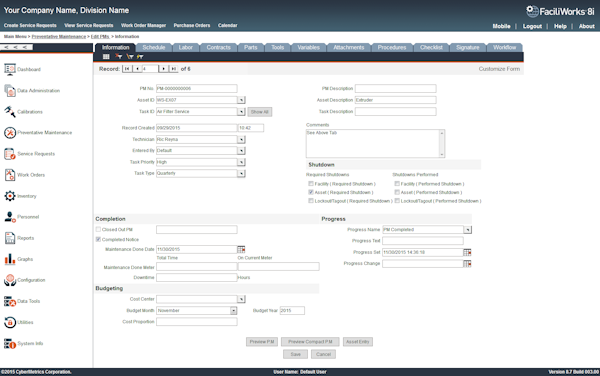The image size is (600, 376).
Task: Click the quick filter lightning icon
Action: coord(140,57)
